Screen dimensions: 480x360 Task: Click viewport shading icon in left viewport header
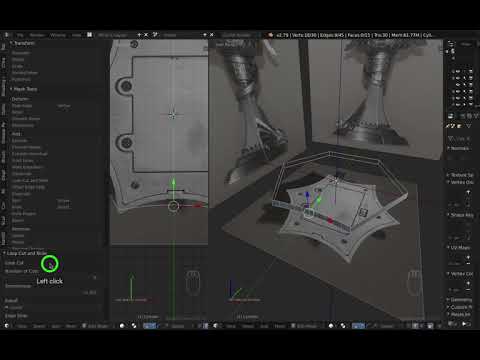coord(122,326)
